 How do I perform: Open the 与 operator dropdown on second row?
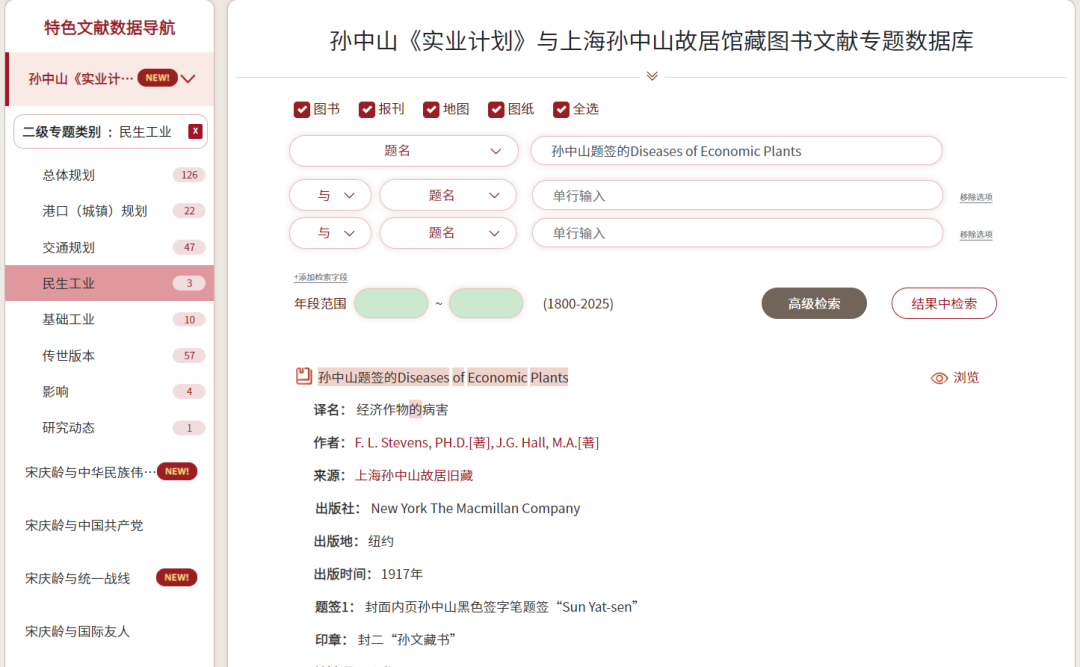330,195
